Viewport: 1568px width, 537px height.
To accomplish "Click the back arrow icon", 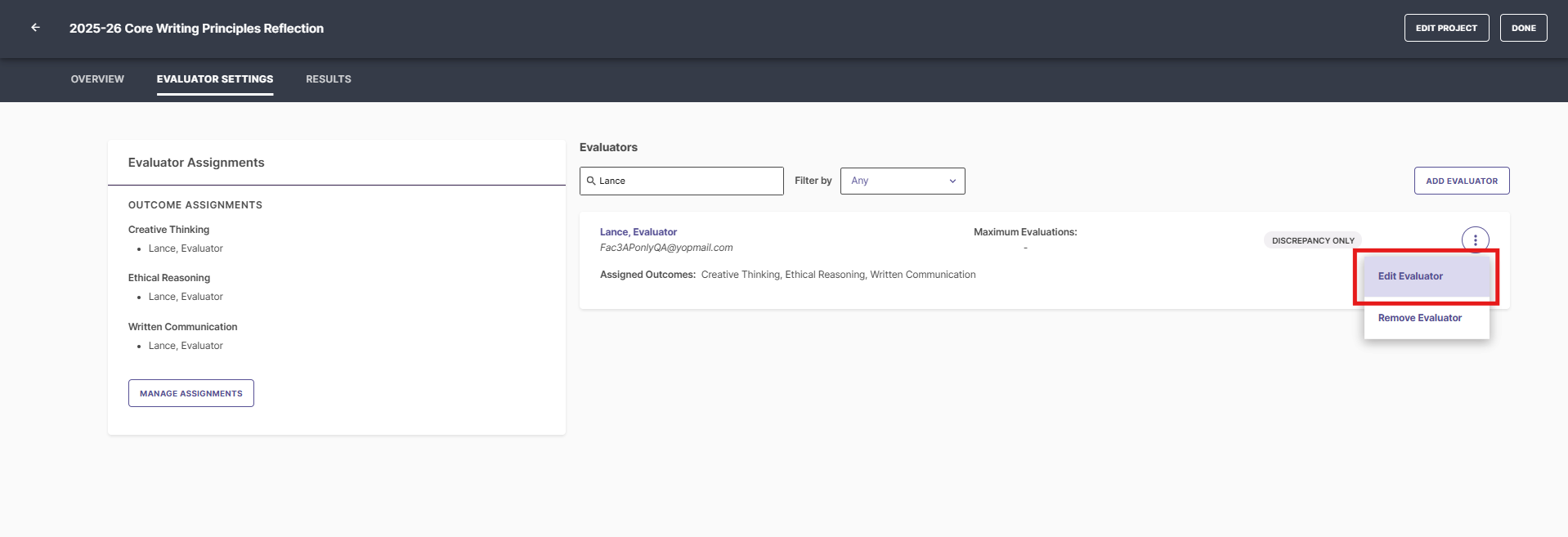I will 35,28.
